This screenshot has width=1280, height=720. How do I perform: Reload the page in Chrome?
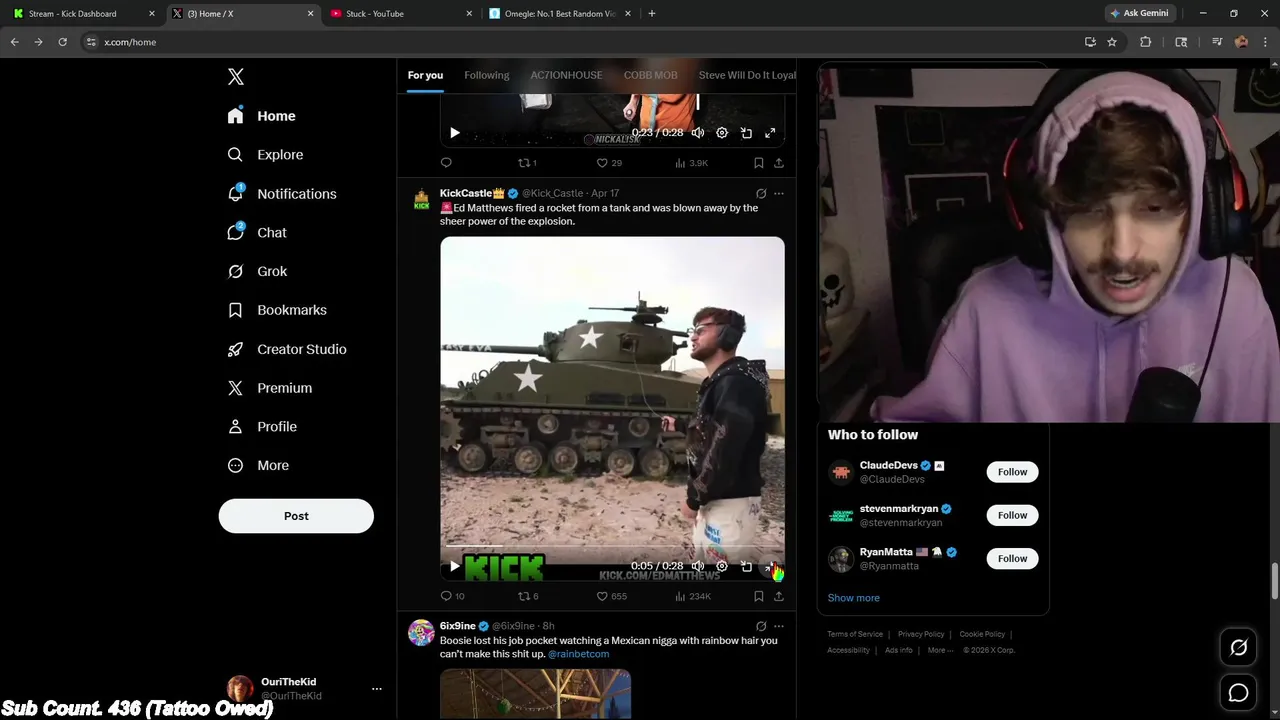(x=62, y=42)
